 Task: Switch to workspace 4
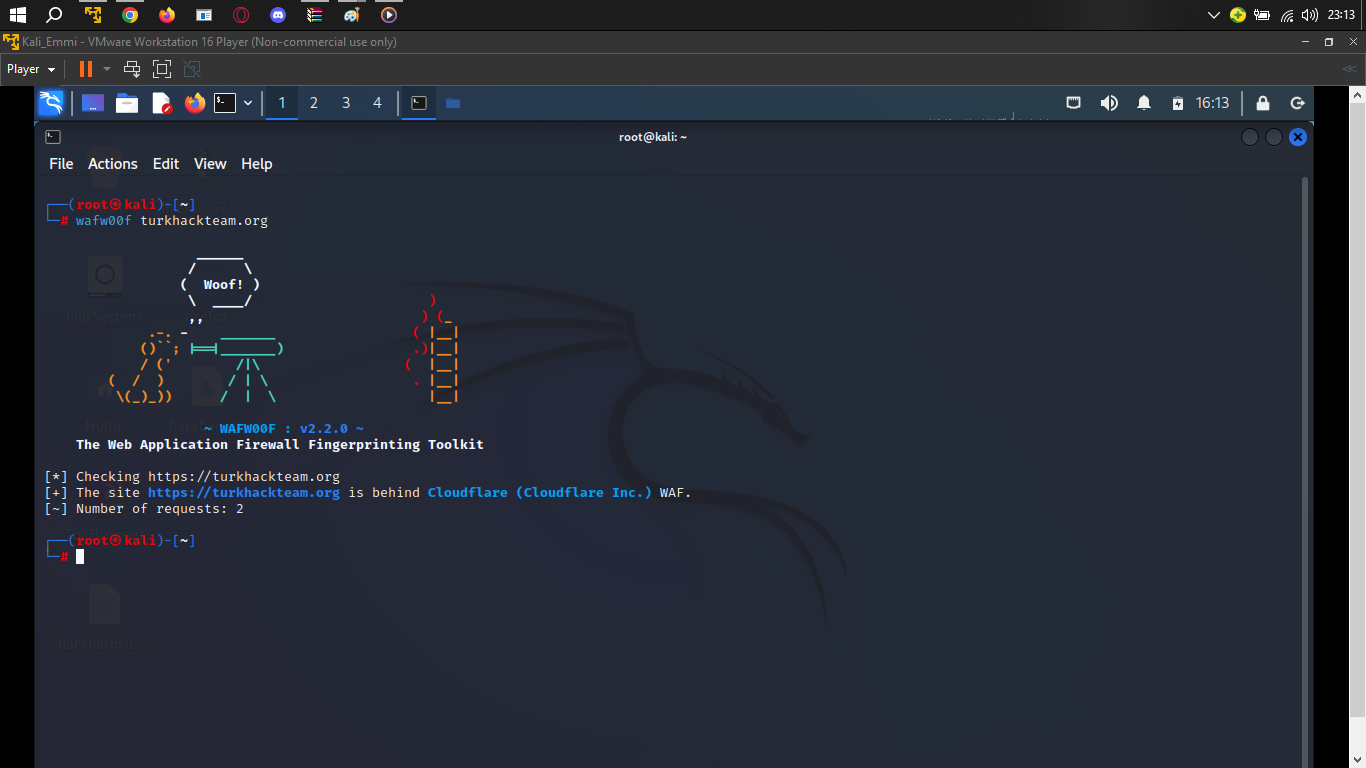pyautogui.click(x=377, y=103)
